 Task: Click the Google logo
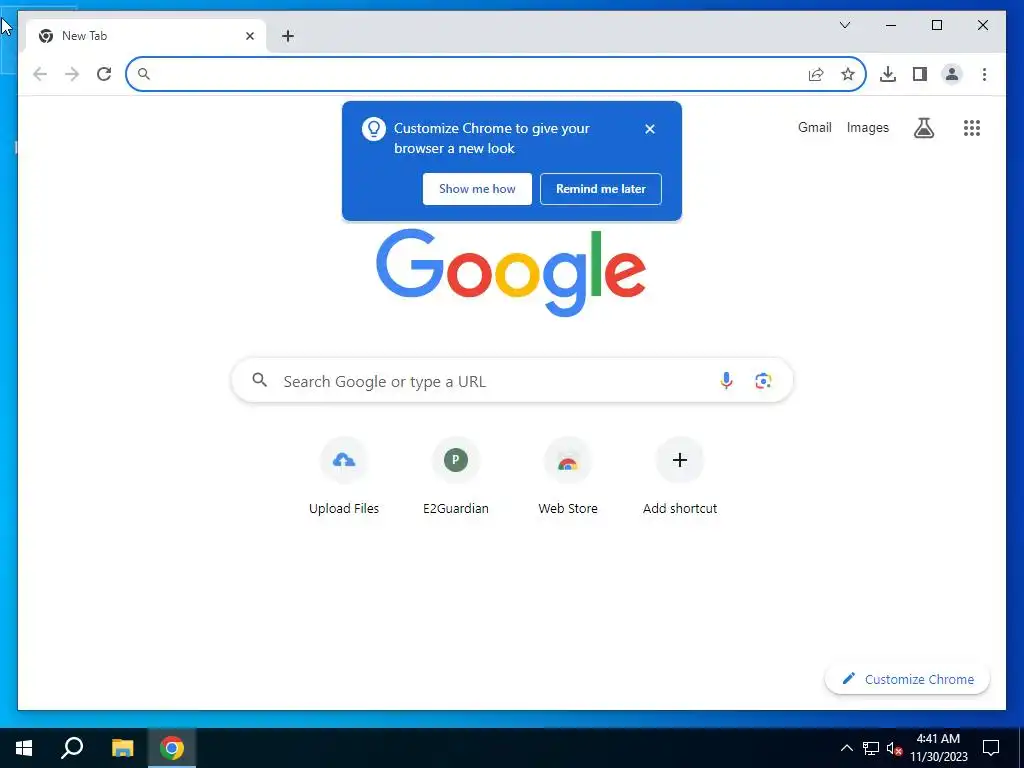(511, 272)
